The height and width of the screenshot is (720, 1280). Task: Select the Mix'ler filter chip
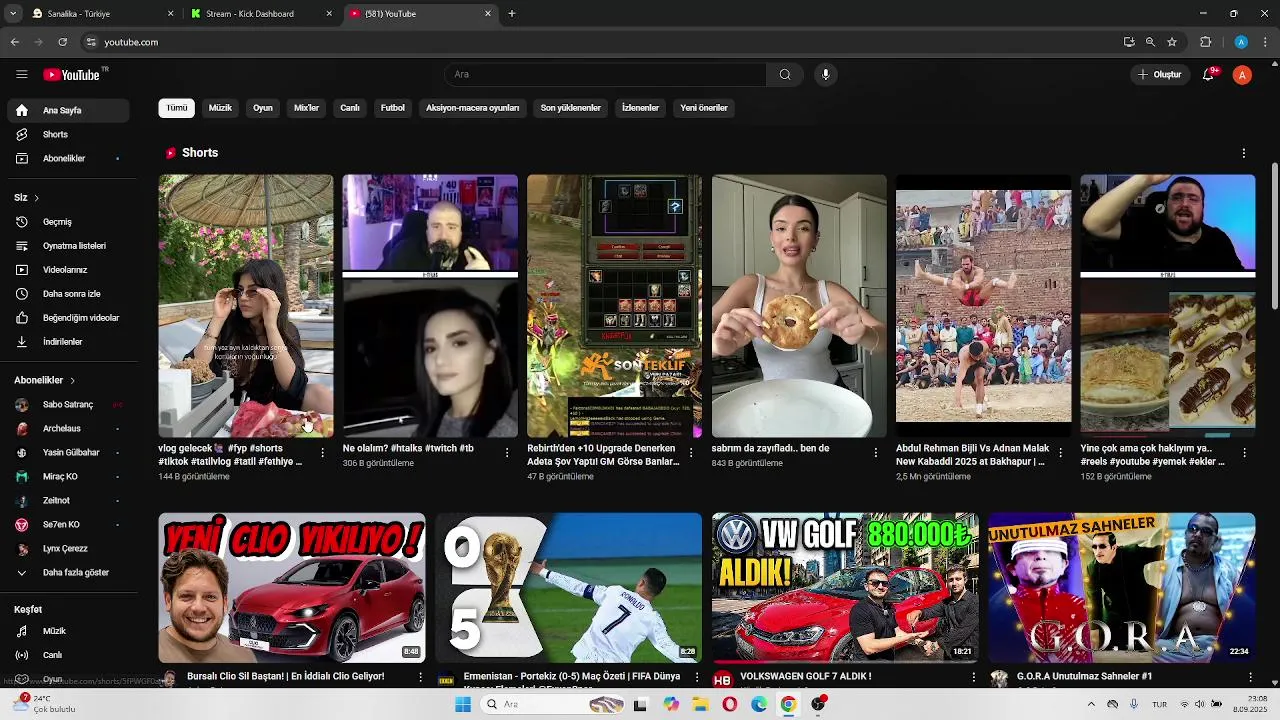coord(306,108)
